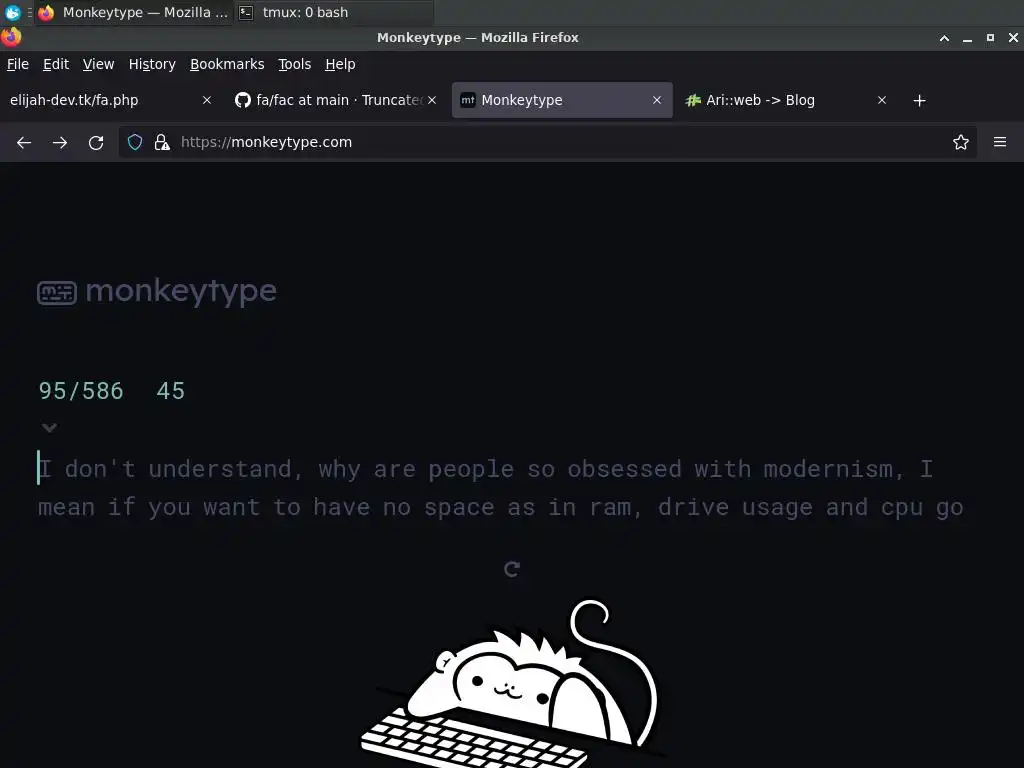This screenshot has height=768, width=1024.
Task: Restart the typing test with the restart icon
Action: [512, 569]
